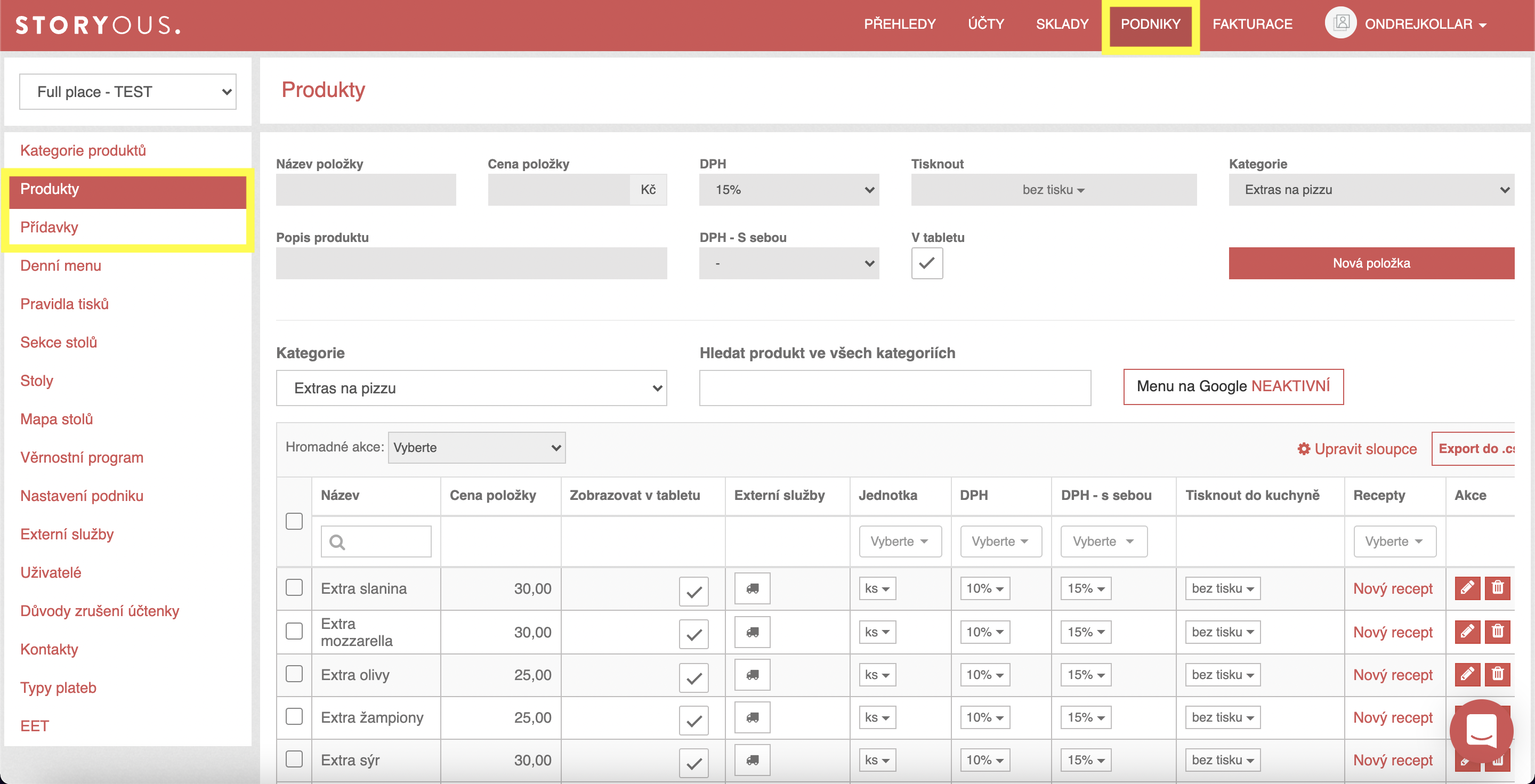This screenshot has height=784, width=1535.
Task: Click the edit pencil for Extra olivy
Action: [x=1467, y=674]
